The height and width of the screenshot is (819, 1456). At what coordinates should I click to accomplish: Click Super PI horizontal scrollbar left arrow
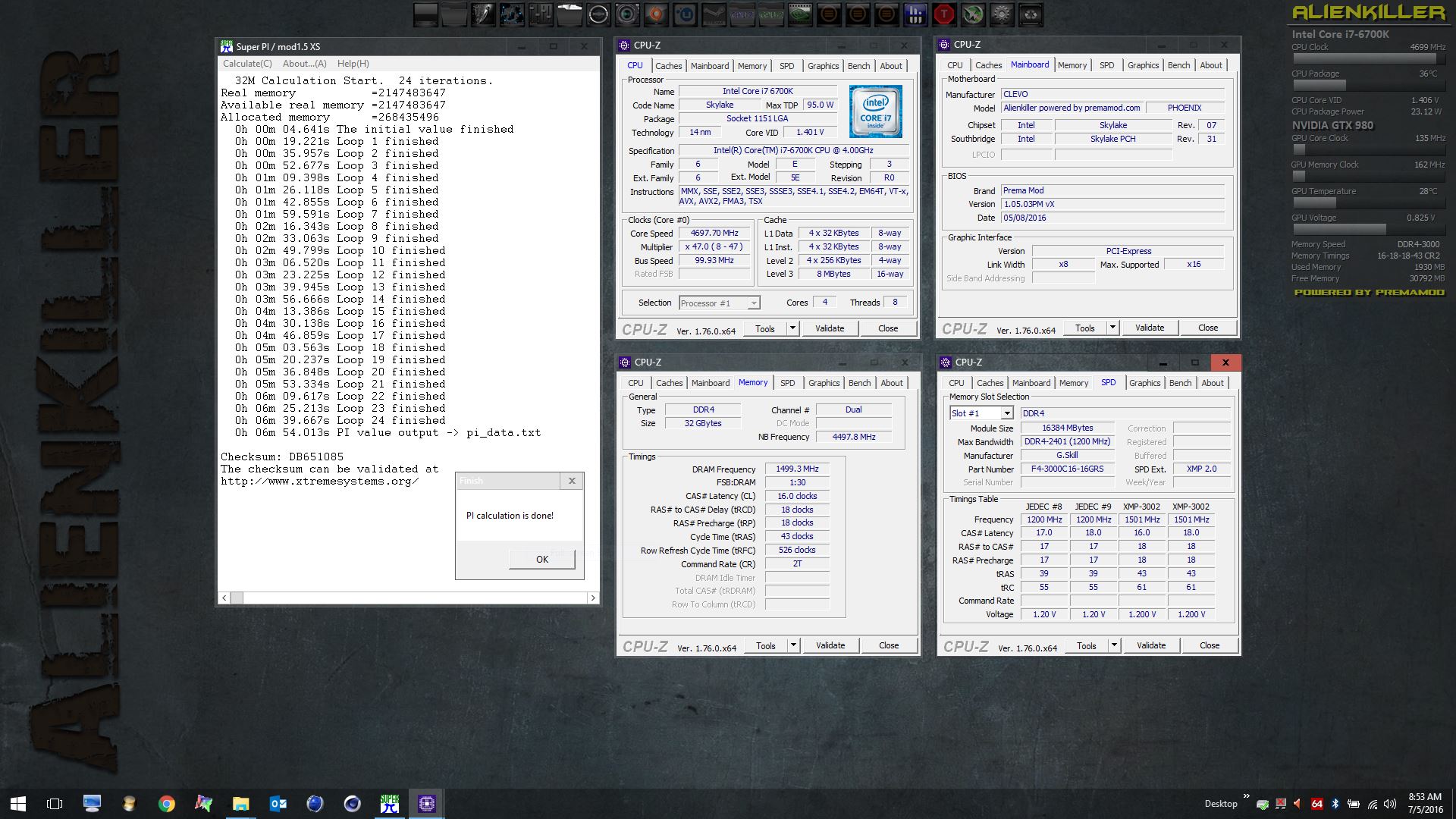(x=224, y=598)
